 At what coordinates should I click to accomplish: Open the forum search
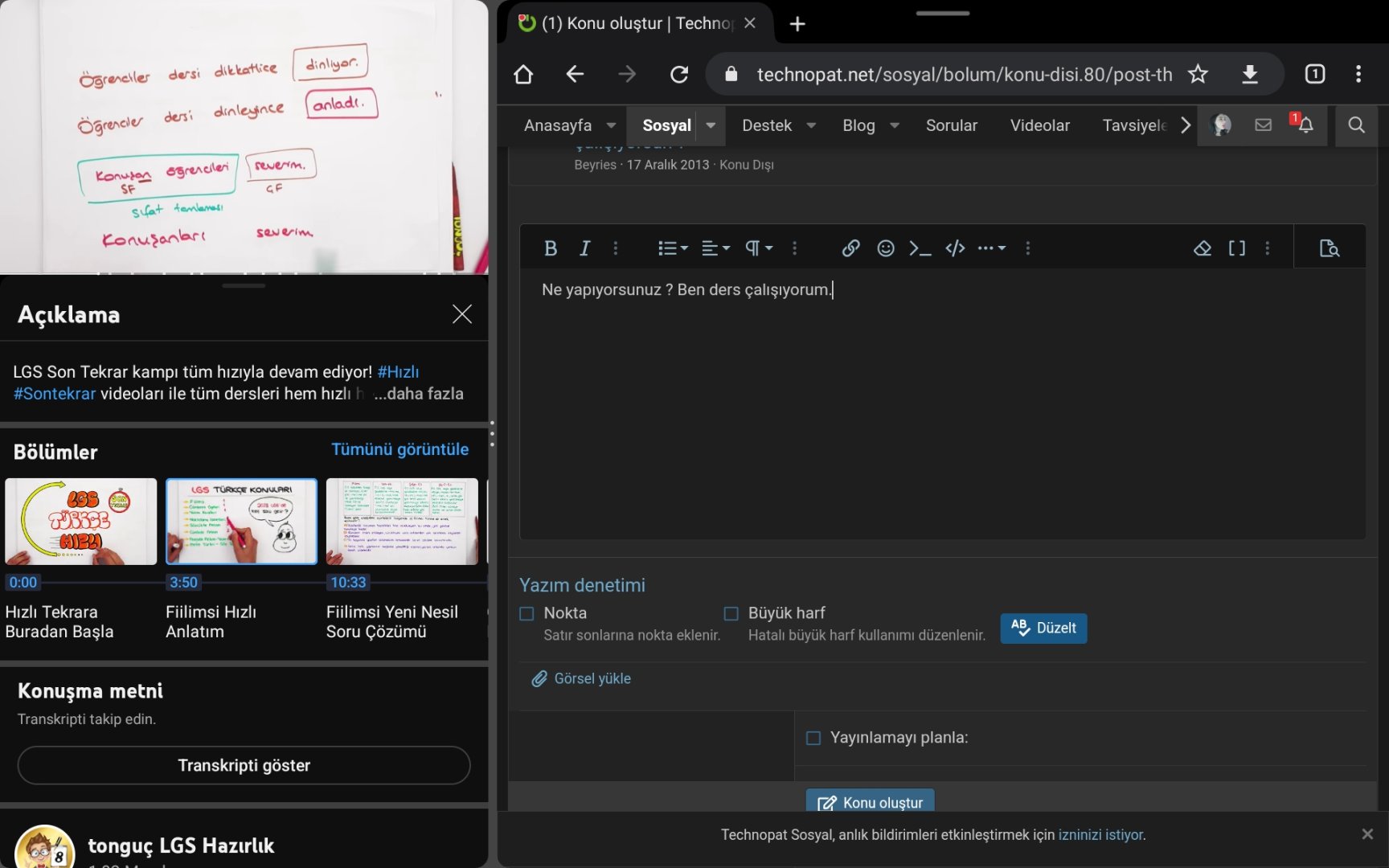pos(1356,125)
